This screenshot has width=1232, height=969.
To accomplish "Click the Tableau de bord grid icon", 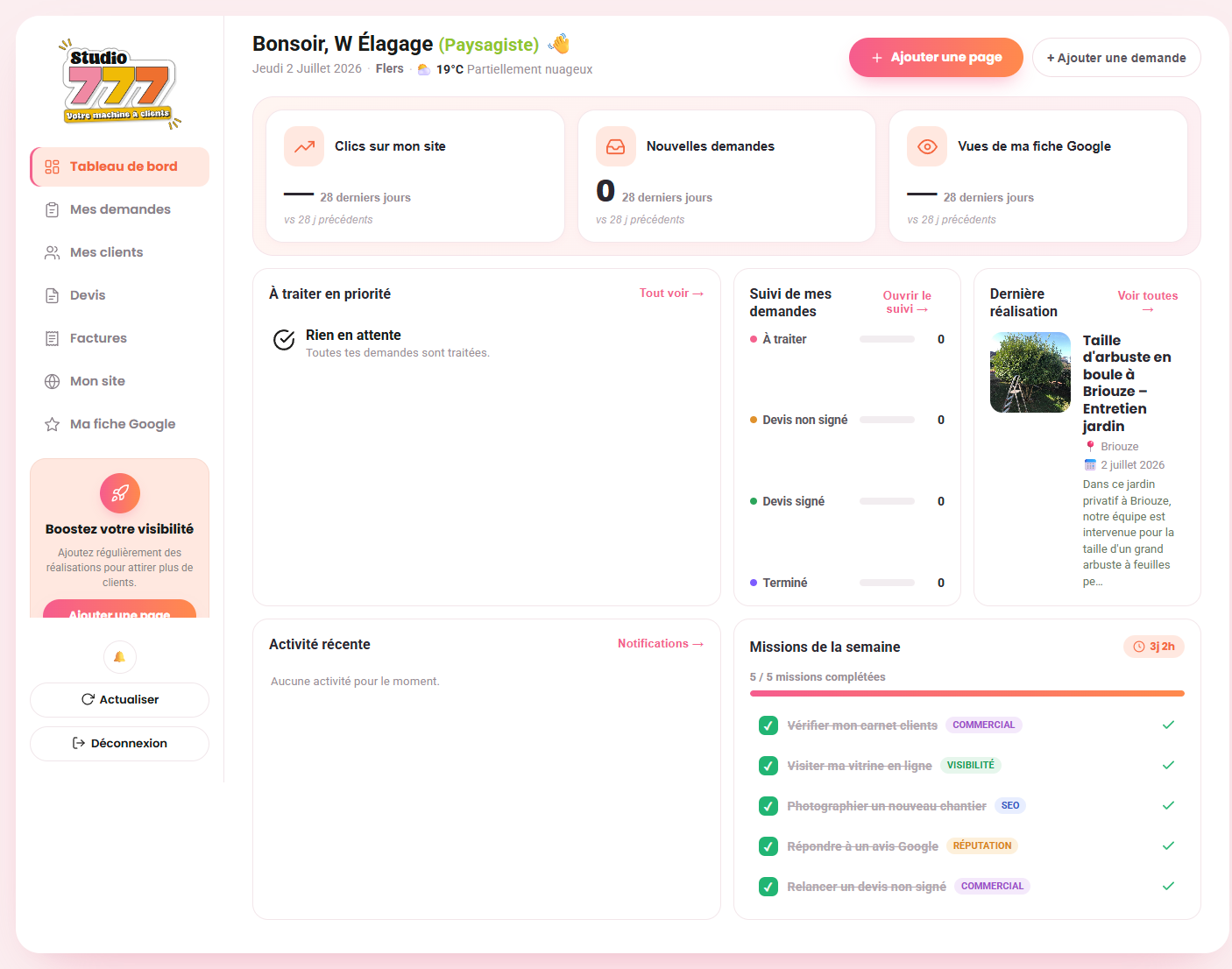I will click(x=53, y=166).
